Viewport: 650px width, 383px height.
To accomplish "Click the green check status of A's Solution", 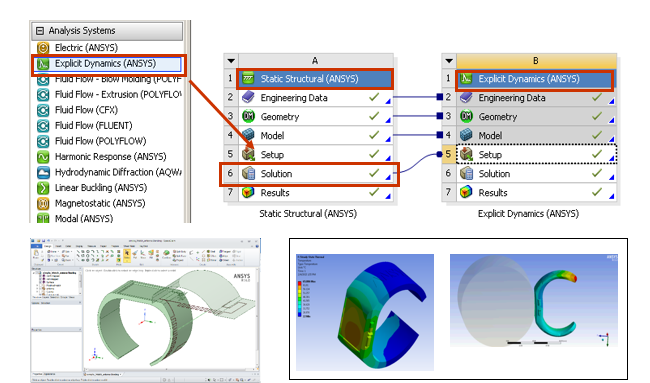I will click(x=374, y=173).
